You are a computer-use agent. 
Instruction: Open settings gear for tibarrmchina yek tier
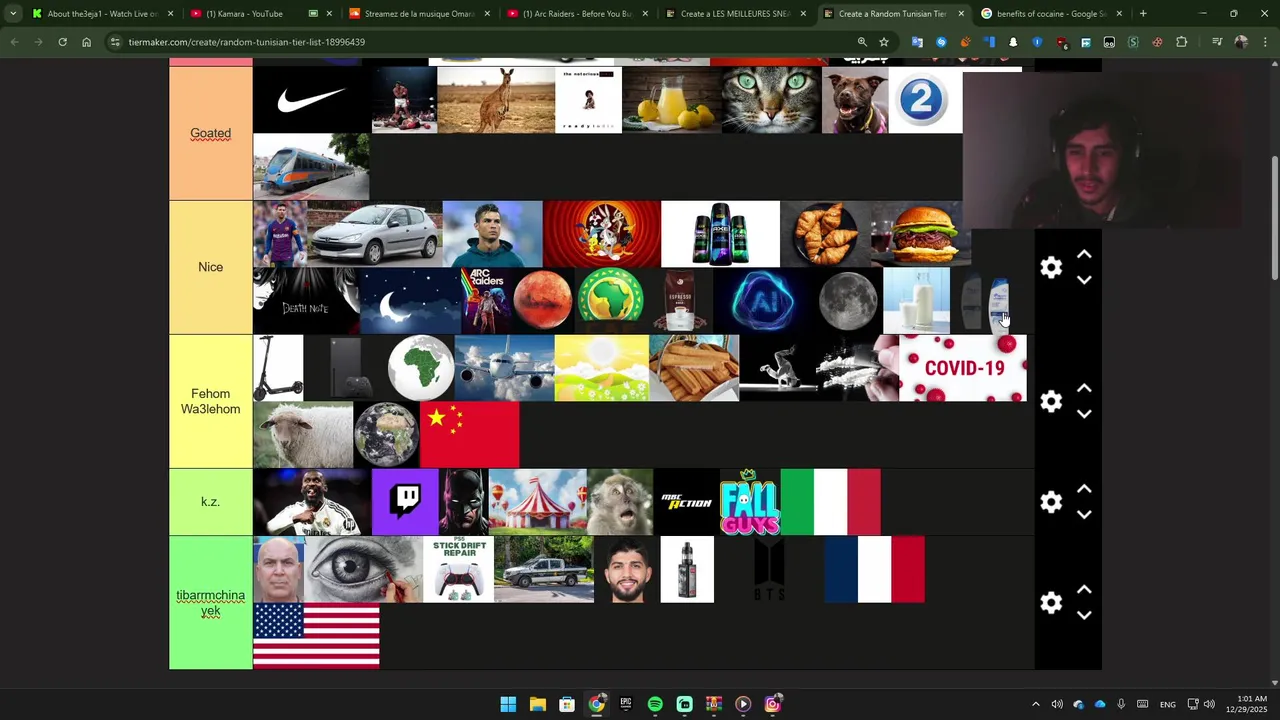1051,602
